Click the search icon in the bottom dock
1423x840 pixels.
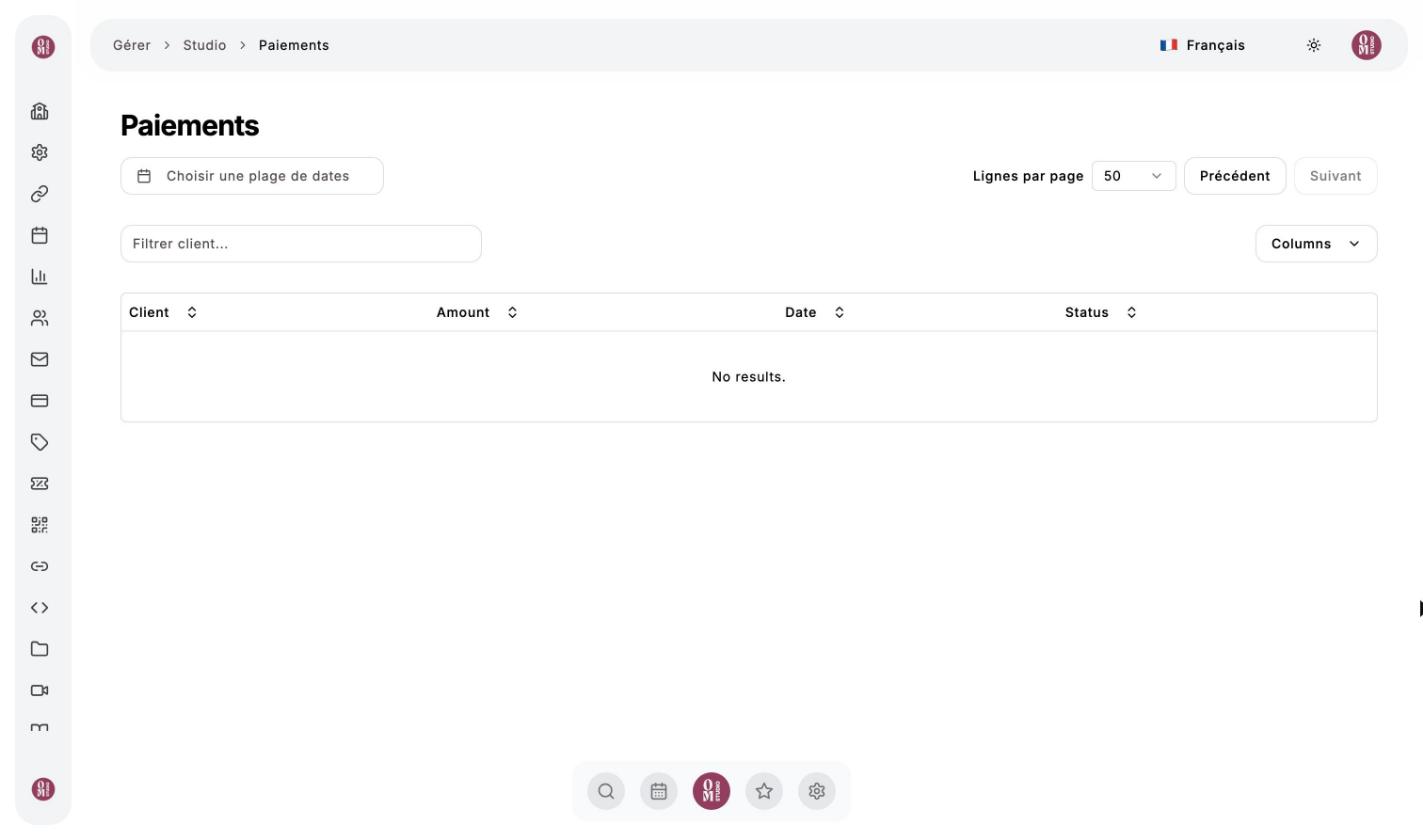coord(606,791)
